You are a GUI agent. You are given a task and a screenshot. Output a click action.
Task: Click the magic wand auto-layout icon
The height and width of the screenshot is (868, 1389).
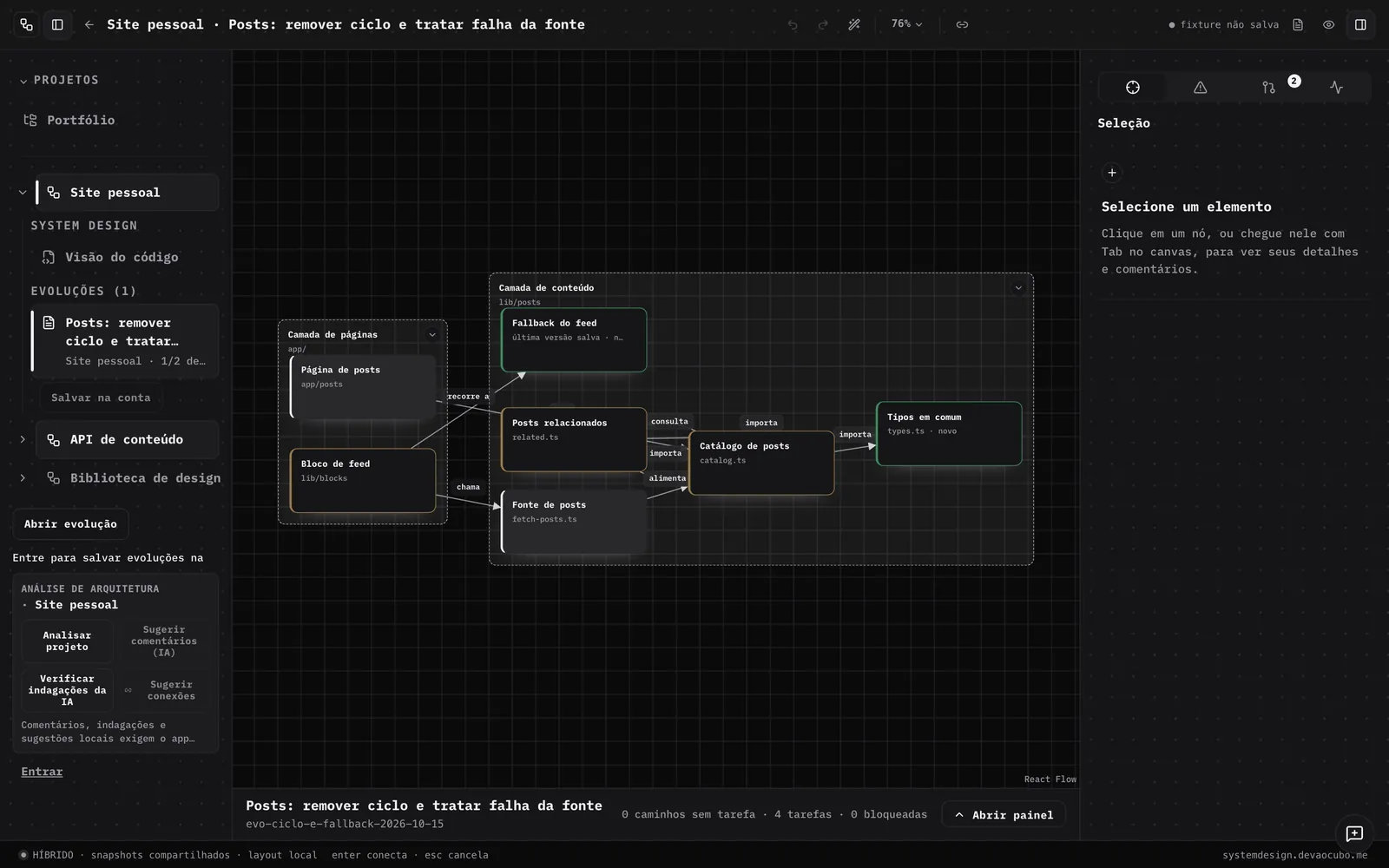tap(854, 24)
